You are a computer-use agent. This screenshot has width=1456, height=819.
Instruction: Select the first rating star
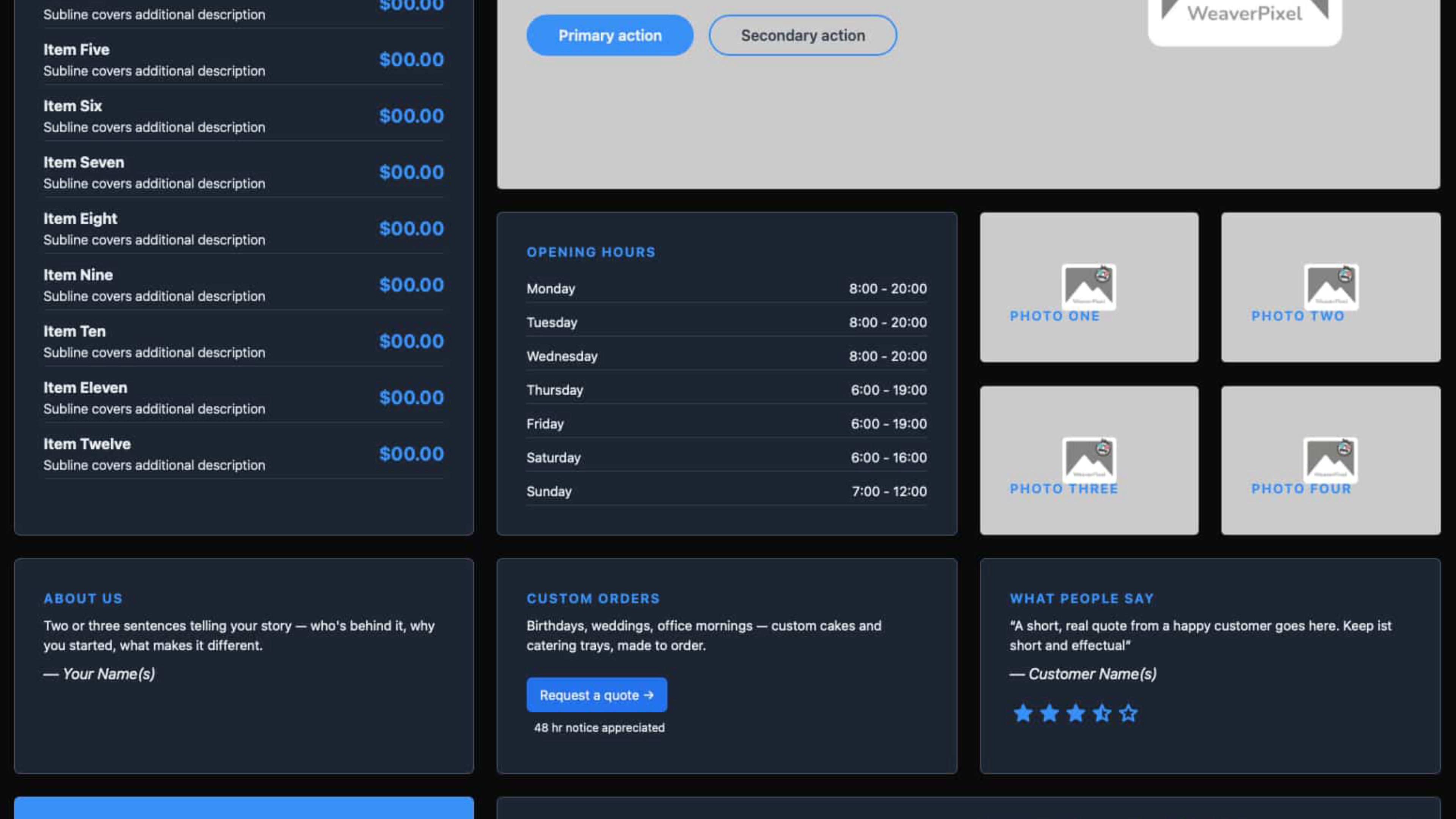(1023, 713)
